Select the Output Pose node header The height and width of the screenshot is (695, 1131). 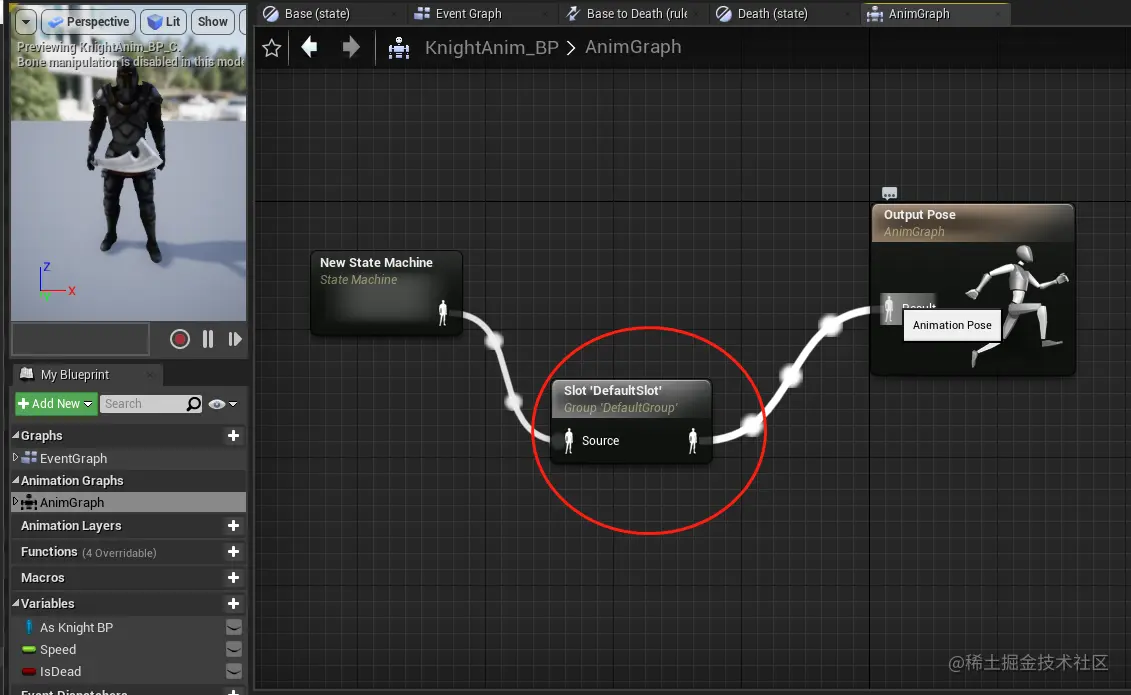(973, 223)
